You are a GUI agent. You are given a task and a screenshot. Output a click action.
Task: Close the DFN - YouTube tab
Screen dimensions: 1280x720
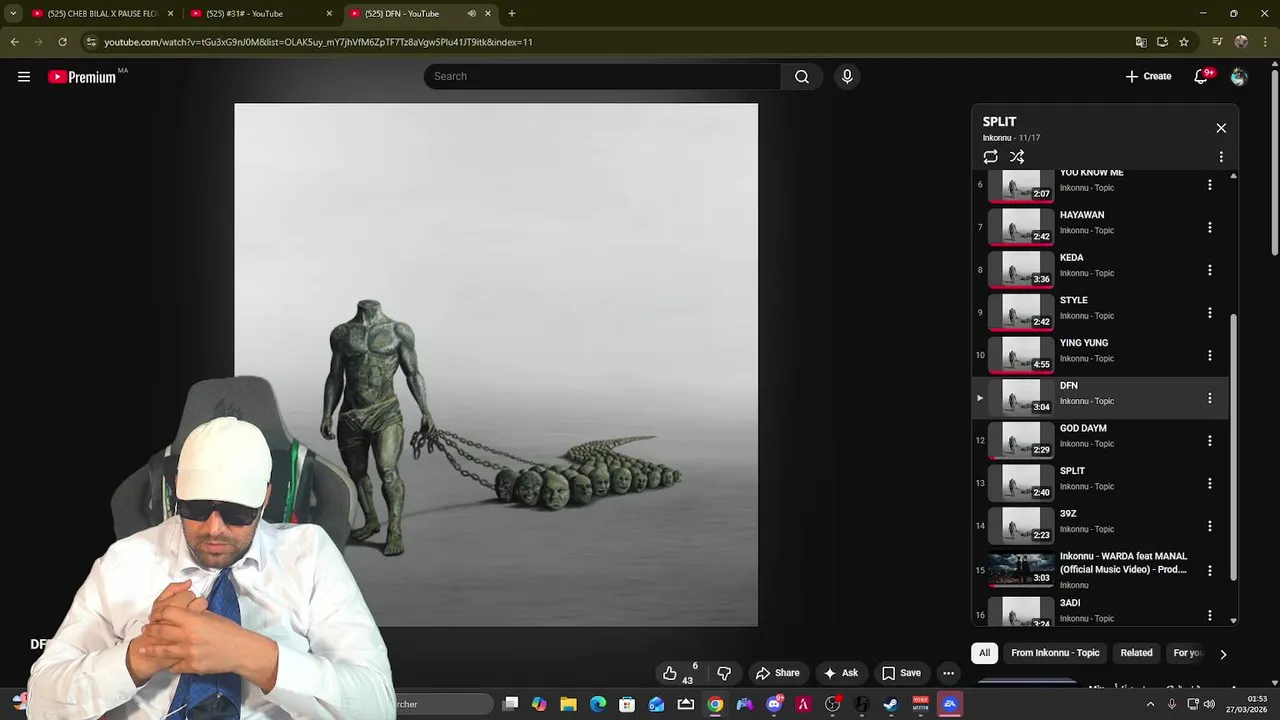tap(488, 14)
